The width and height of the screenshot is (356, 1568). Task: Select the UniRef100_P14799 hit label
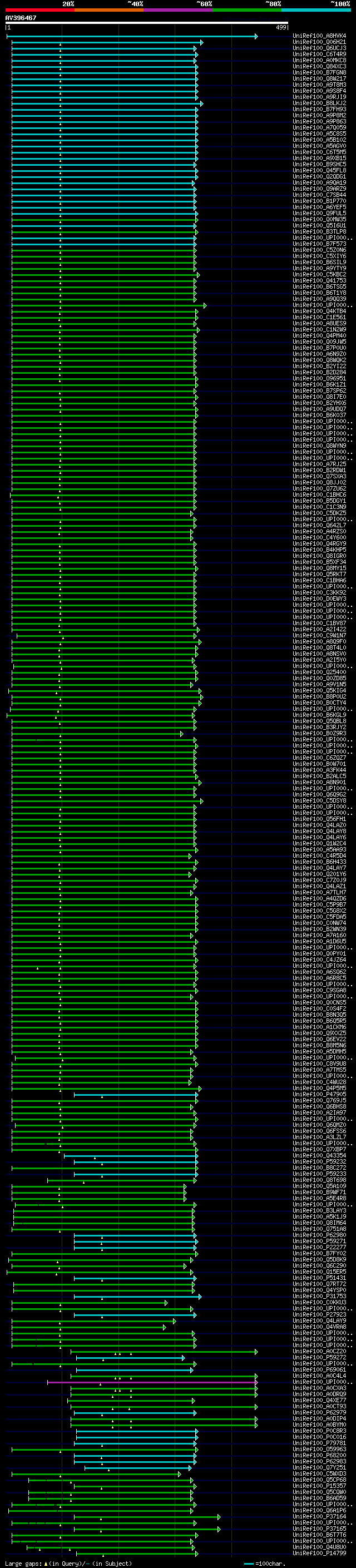(x=319, y=1553)
